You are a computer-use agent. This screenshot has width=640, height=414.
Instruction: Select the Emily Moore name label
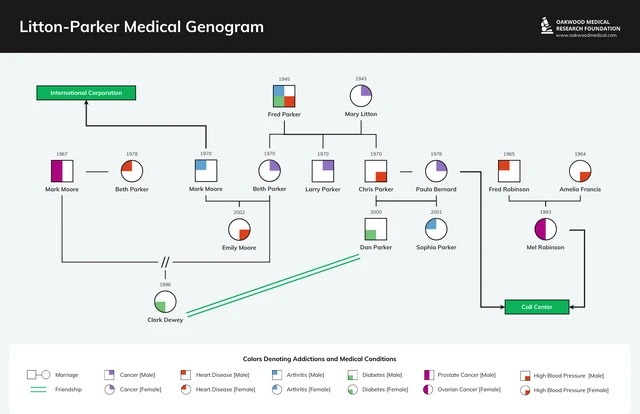coord(239,247)
